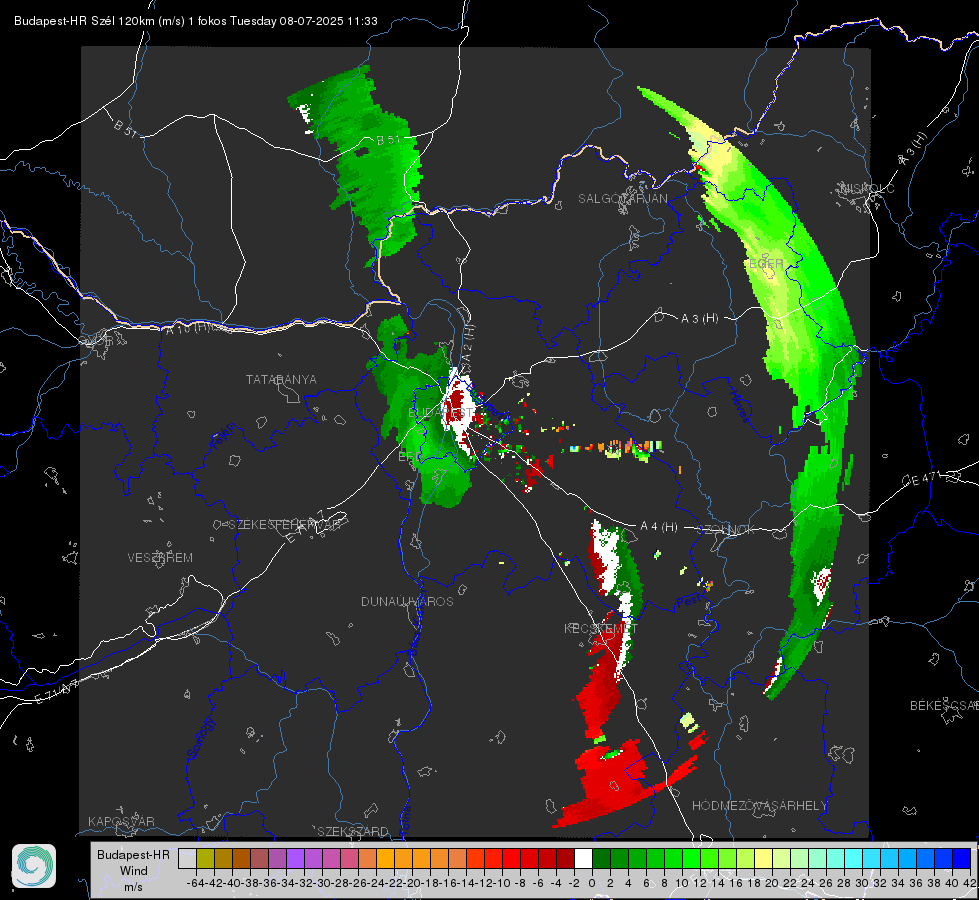Click the HÓDMEZŐVÁSÁRHELY city label

[759, 806]
